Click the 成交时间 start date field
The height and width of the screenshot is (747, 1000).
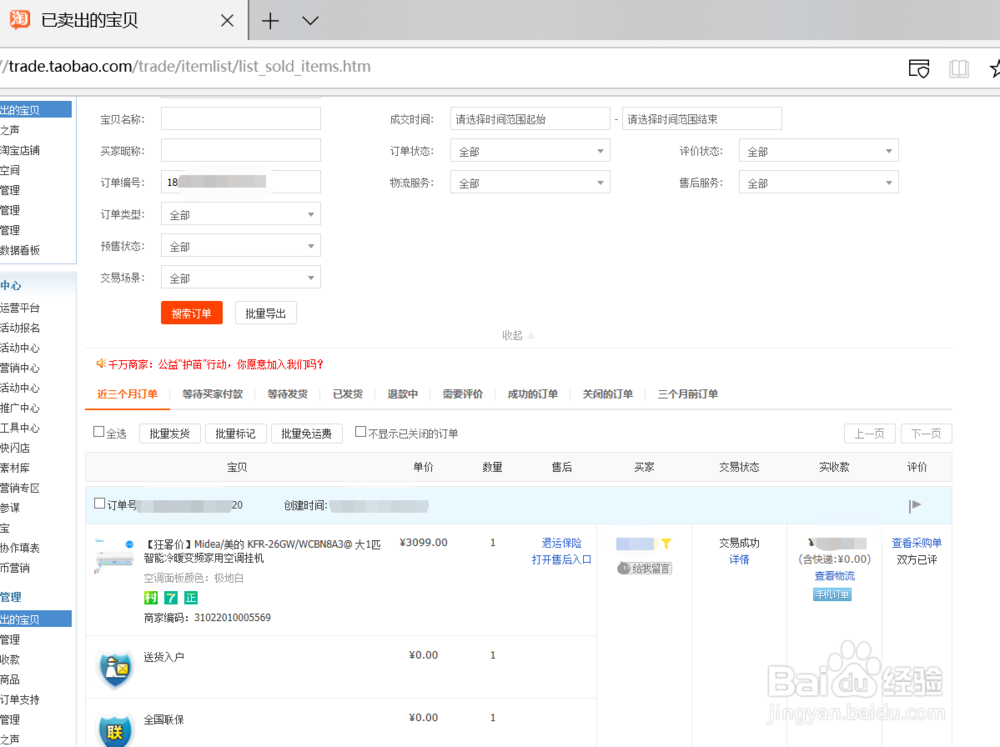[x=530, y=119]
